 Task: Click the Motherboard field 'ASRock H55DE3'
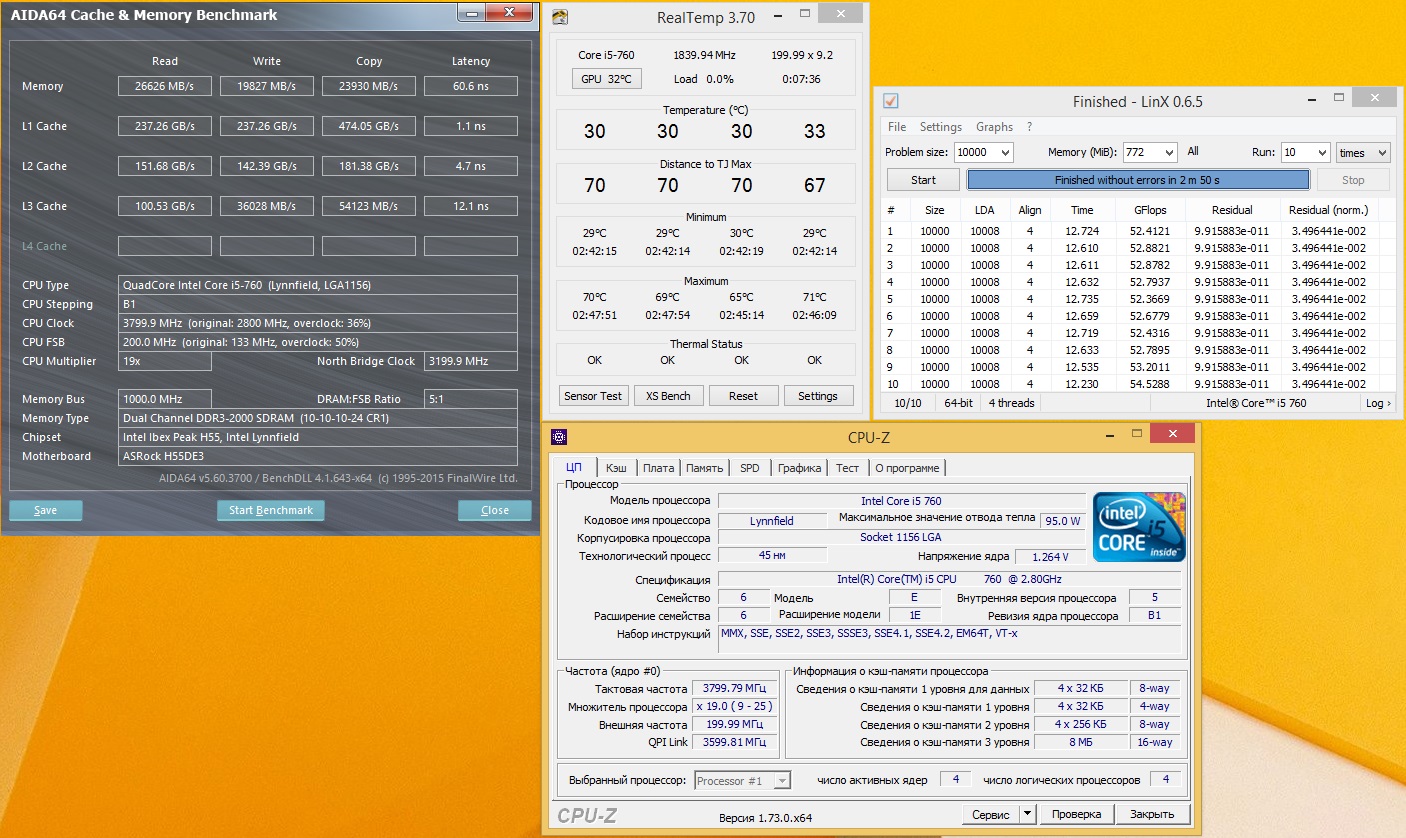click(318, 456)
